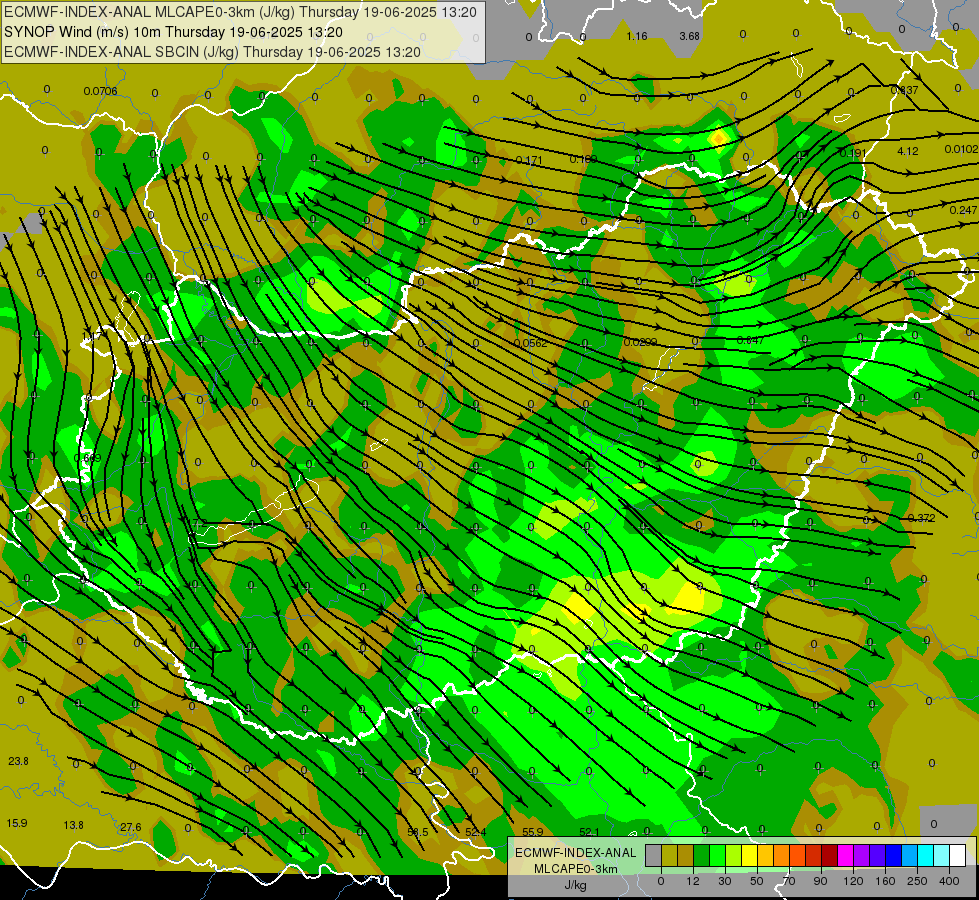Click the 'MLCAPE0-3km' legend label

tap(576, 869)
